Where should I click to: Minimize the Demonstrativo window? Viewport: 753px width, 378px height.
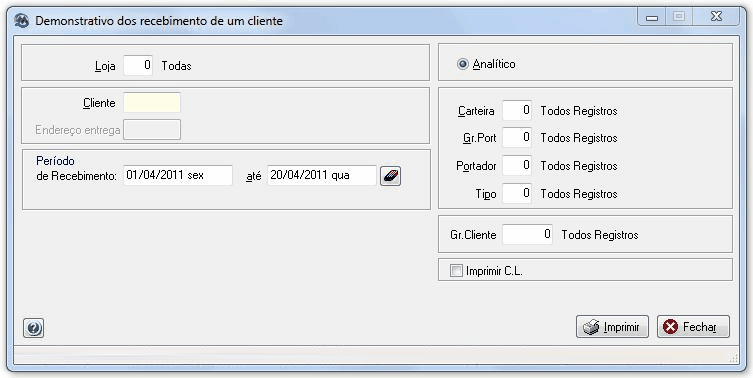pos(652,18)
